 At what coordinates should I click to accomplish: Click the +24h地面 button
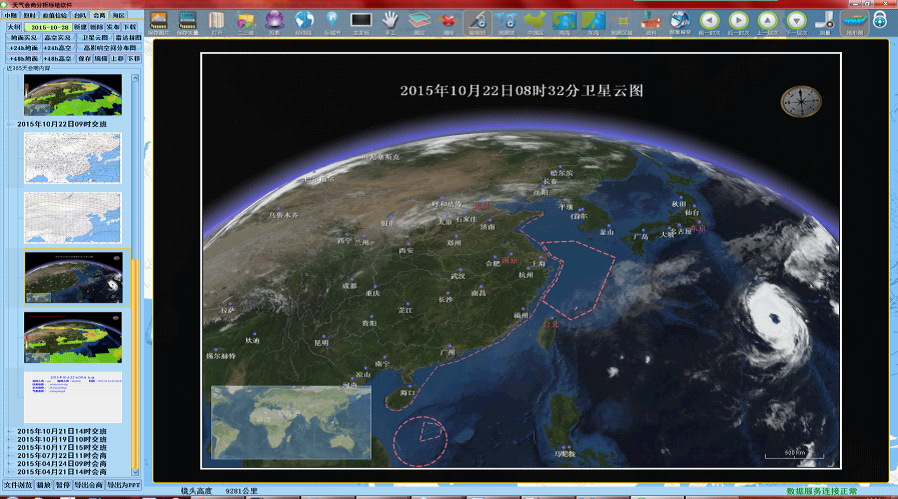pos(23,48)
